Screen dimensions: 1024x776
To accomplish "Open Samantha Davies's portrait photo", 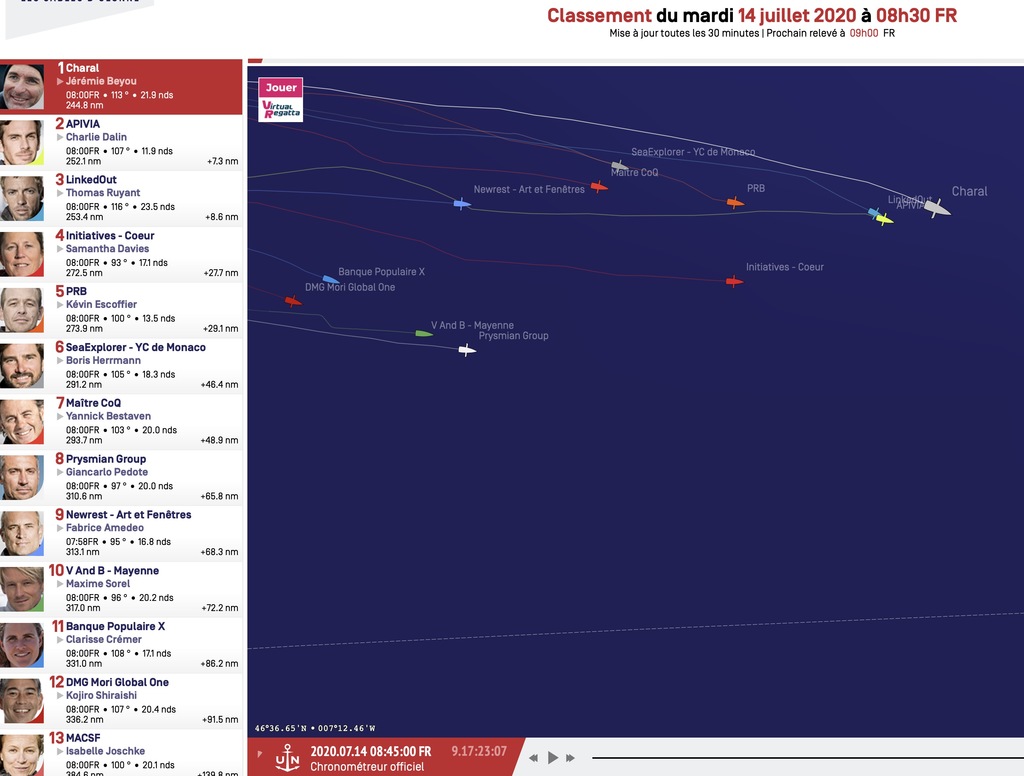I will point(22,254).
